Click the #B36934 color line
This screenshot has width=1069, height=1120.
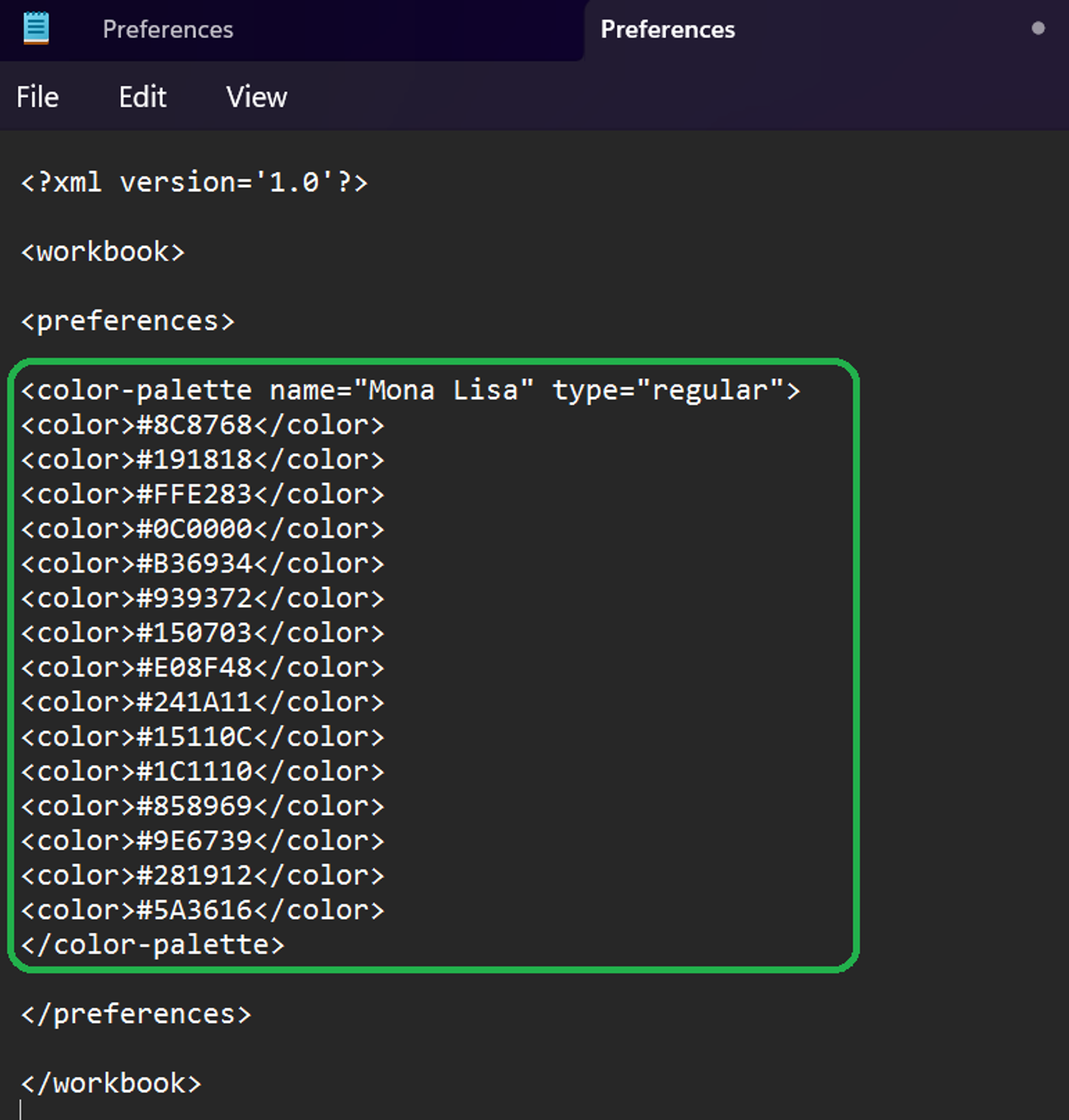[202, 564]
